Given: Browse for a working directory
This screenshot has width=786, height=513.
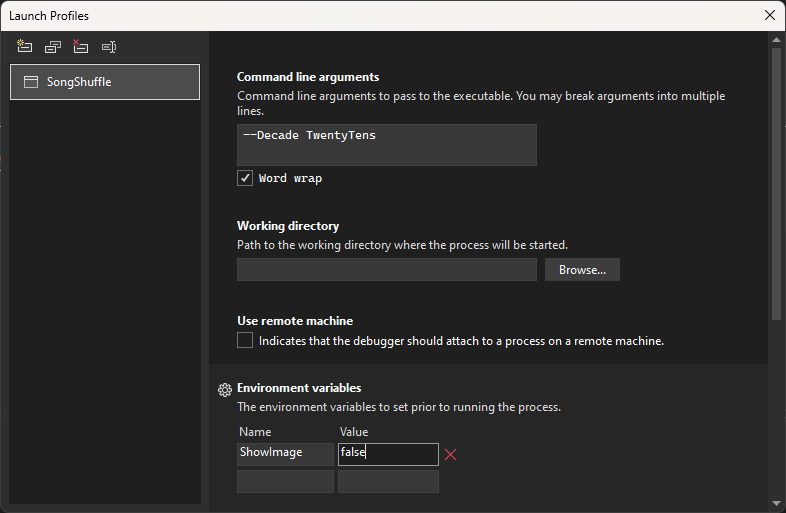Looking at the screenshot, I should [x=582, y=270].
